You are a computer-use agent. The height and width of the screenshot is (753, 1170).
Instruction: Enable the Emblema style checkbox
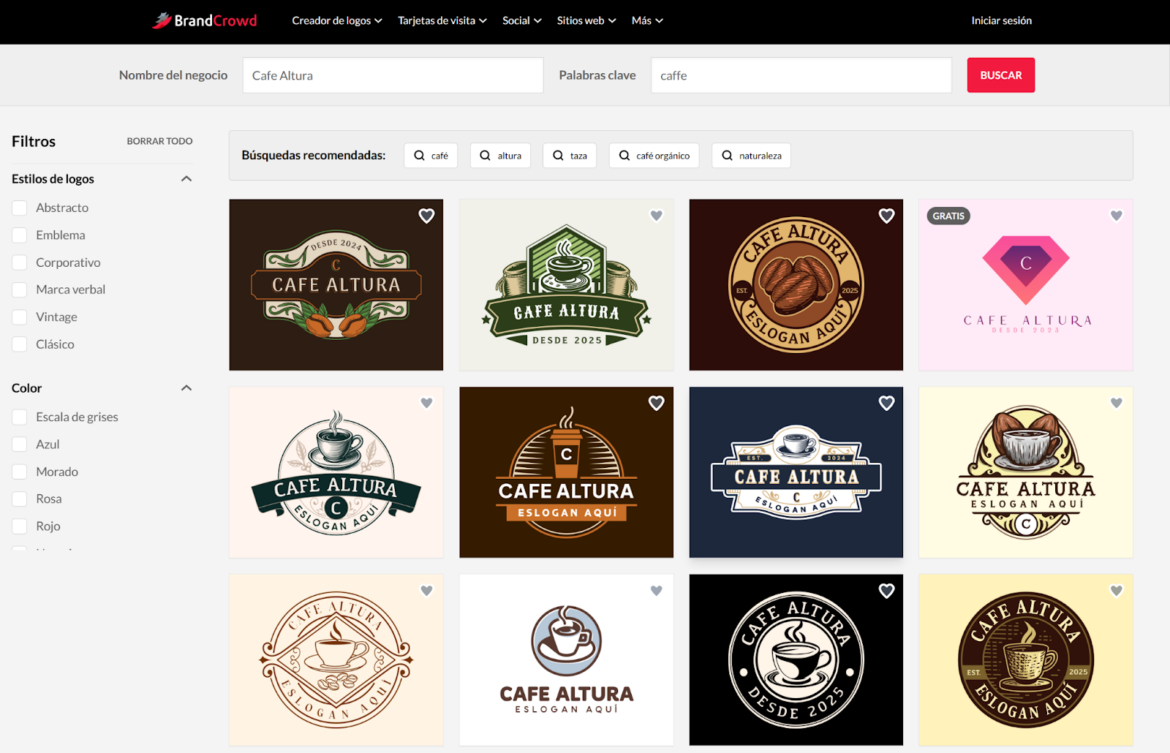pos(17,234)
